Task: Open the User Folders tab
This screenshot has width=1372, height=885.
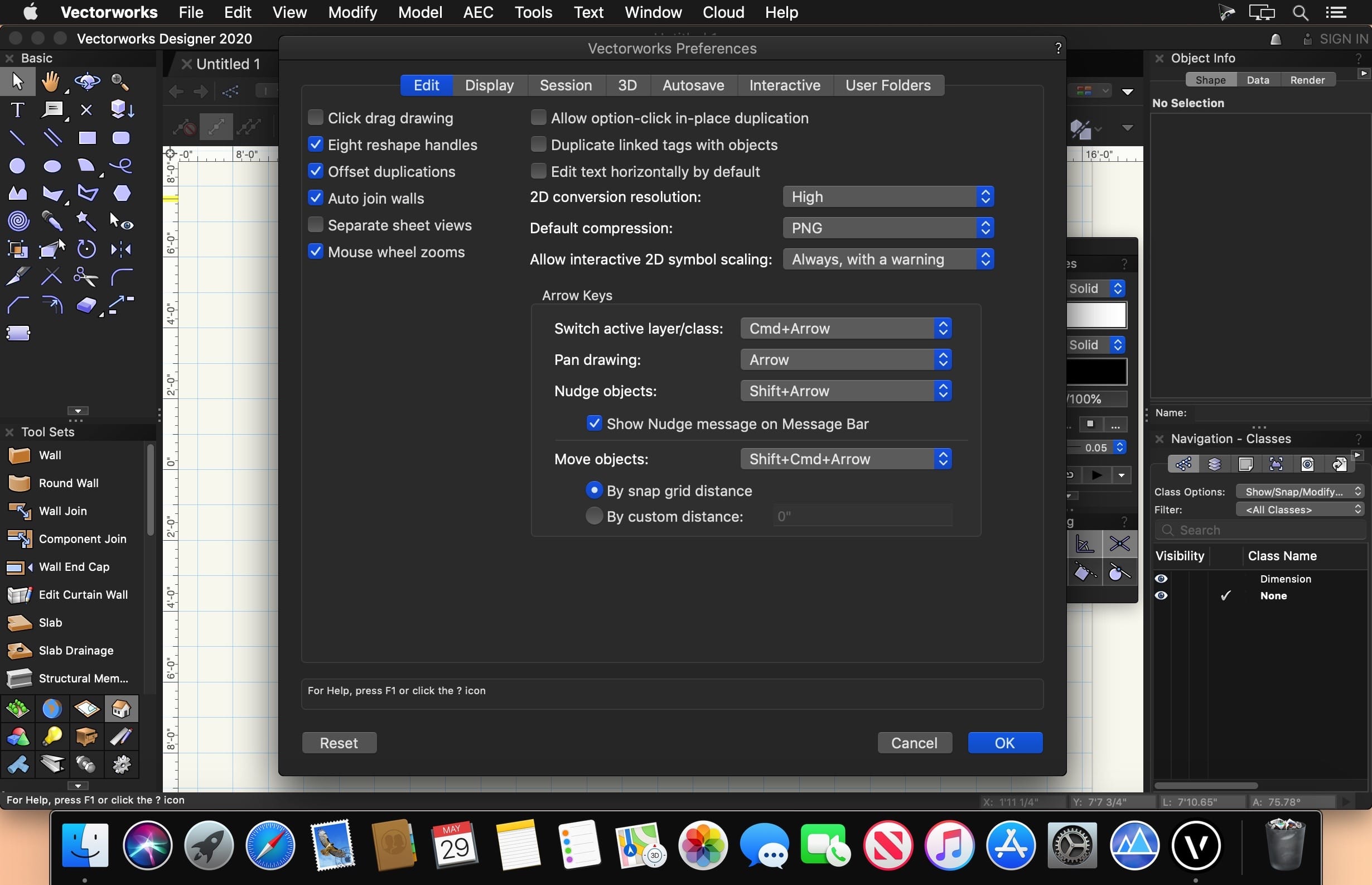Action: click(888, 85)
